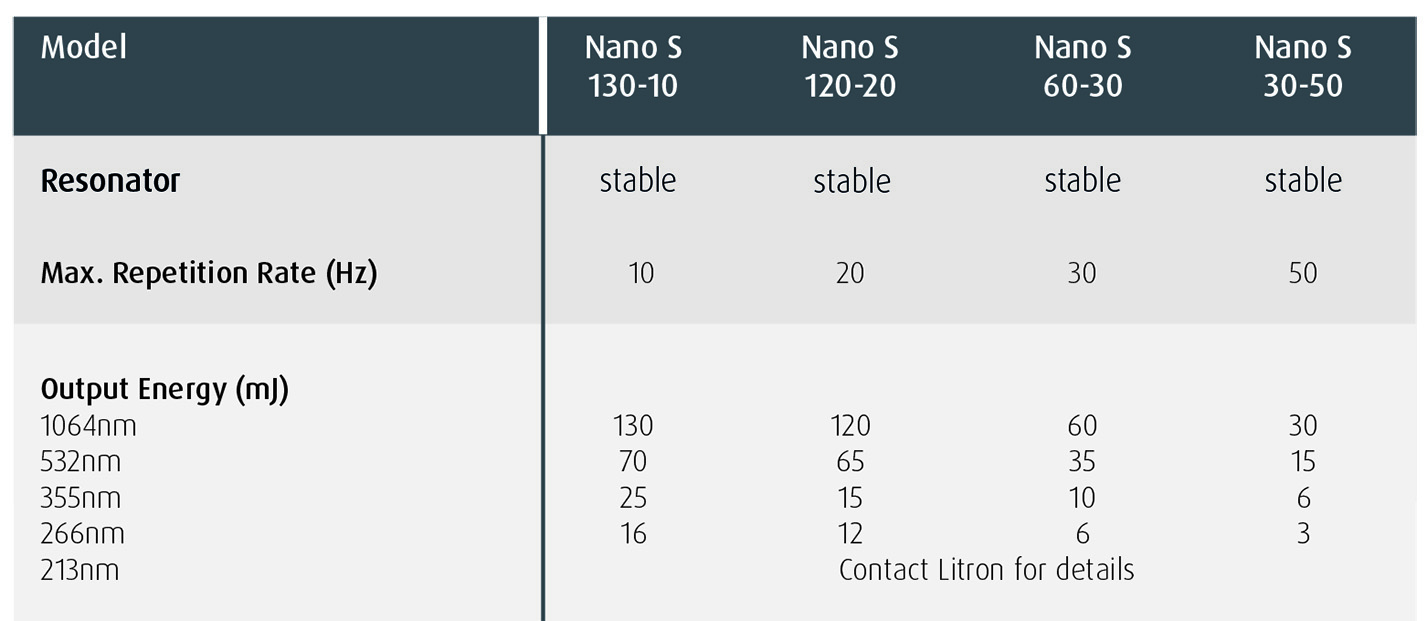Click the 532nm energy value 35

(x=1082, y=462)
